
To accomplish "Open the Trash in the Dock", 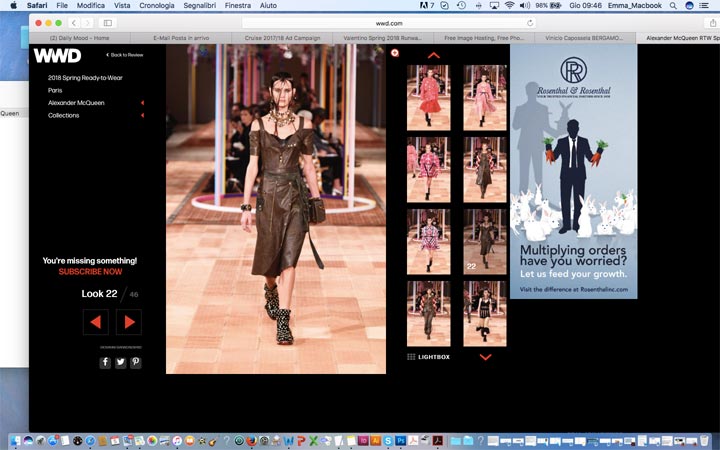I will click(x=704, y=441).
